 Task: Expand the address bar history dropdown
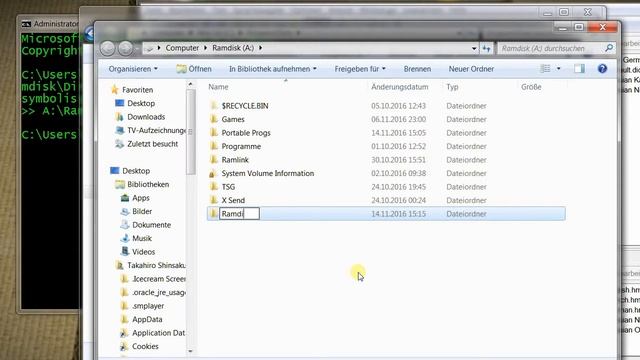pos(474,48)
